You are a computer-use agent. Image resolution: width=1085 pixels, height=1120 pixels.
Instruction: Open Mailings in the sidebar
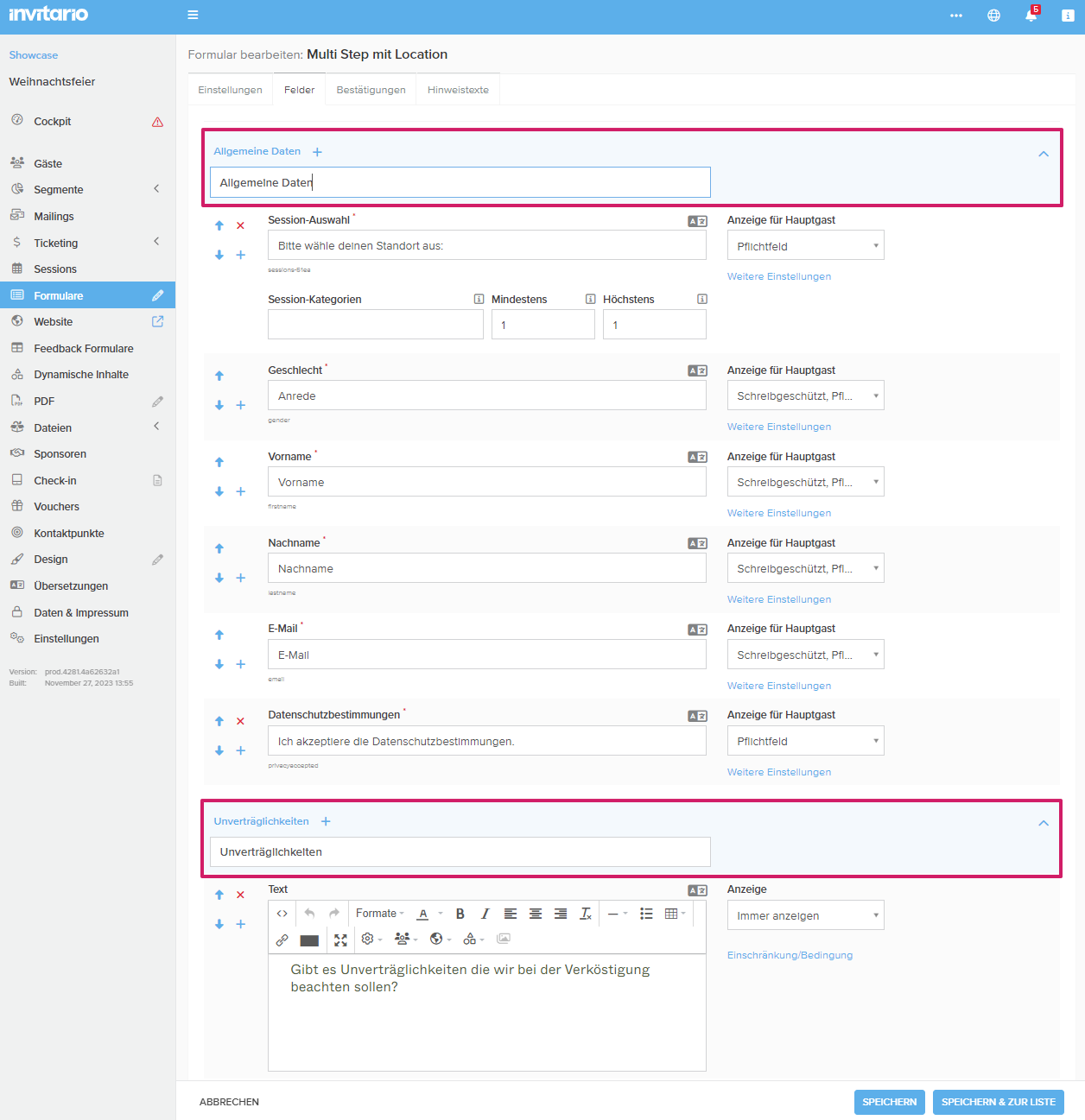point(54,217)
